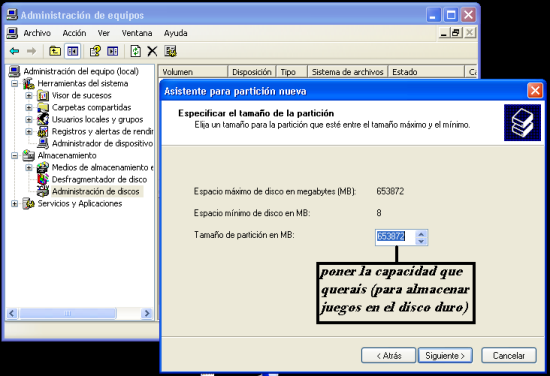Image resolution: width=550 pixels, height=376 pixels.
Task: Click the Refresh toolbar icon
Action: pyautogui.click(x=135, y=51)
